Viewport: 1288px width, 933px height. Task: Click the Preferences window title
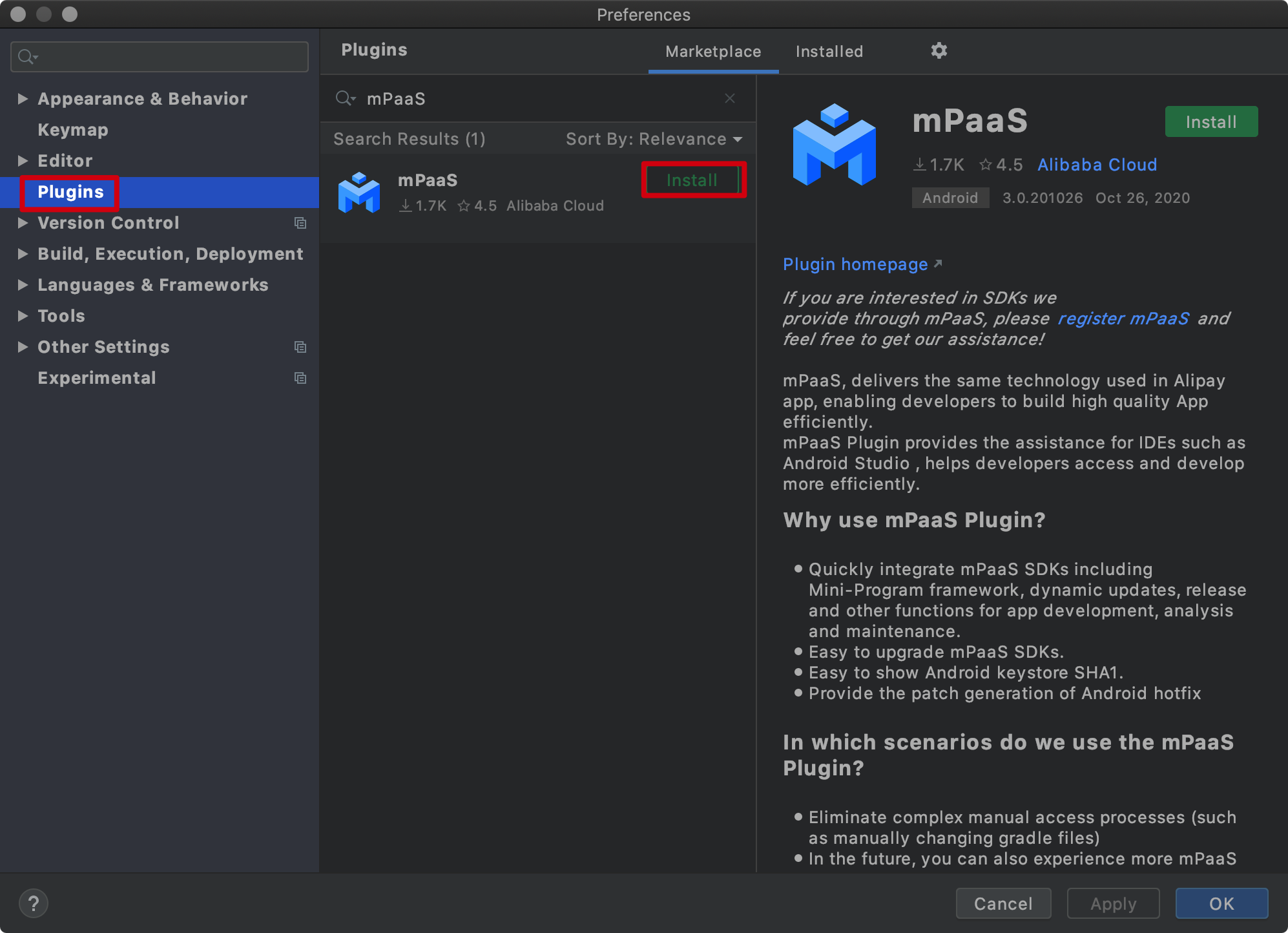click(x=643, y=14)
